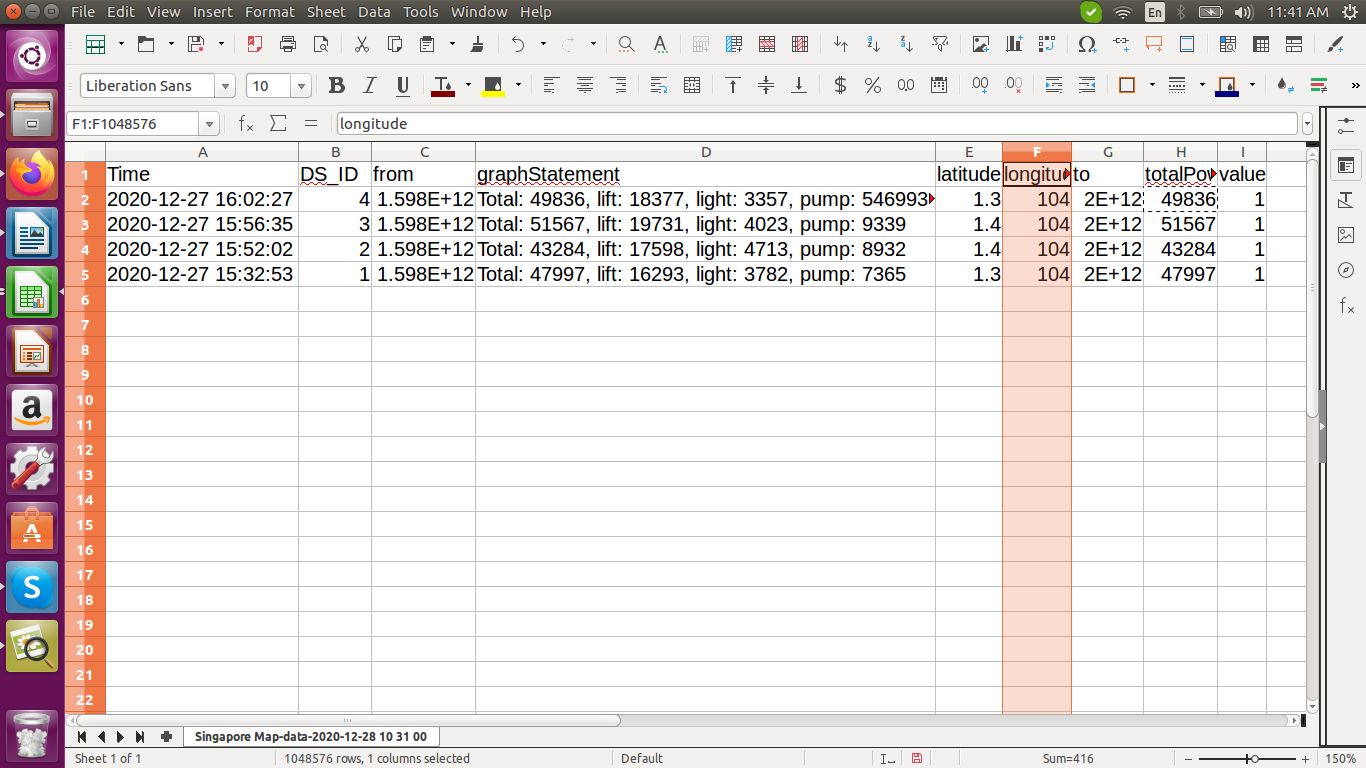
Task: Toggle Center Horizontally alignment
Action: [x=585, y=86]
